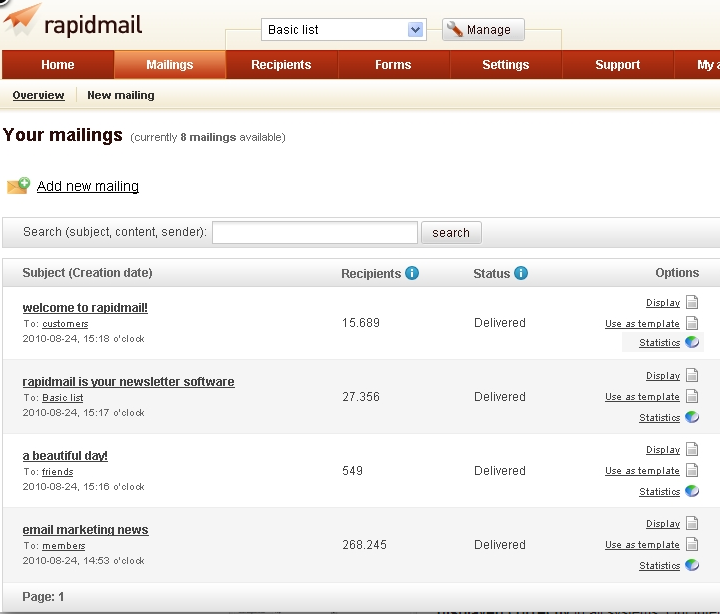Focus the mailing search text field
Image resolution: width=720 pixels, height=614 pixels.
[x=314, y=232]
